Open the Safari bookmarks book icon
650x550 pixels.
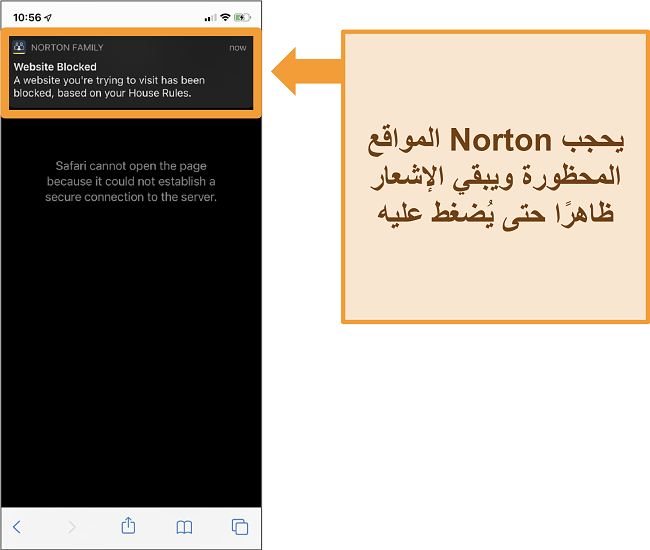pos(184,527)
